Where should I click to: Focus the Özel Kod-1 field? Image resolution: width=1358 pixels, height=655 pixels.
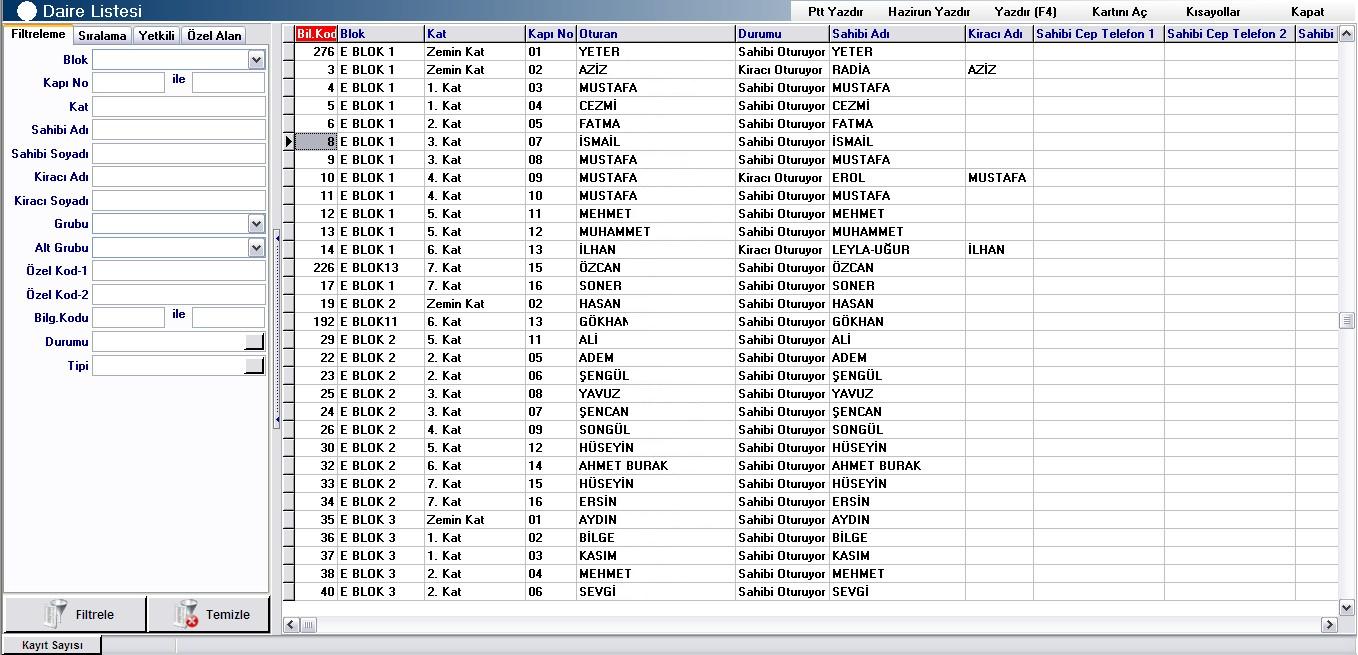[x=179, y=271]
